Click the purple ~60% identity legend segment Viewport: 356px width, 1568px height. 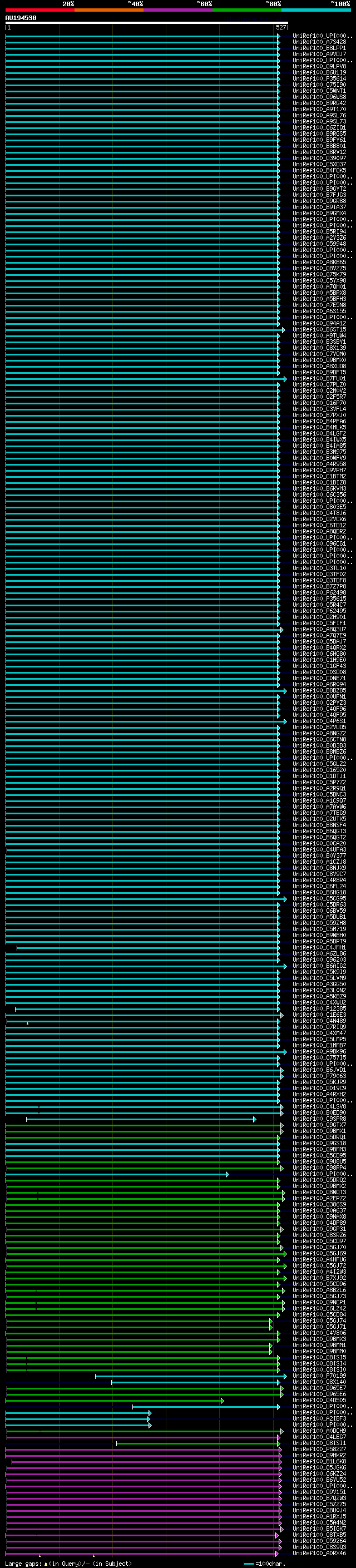coord(177,10)
